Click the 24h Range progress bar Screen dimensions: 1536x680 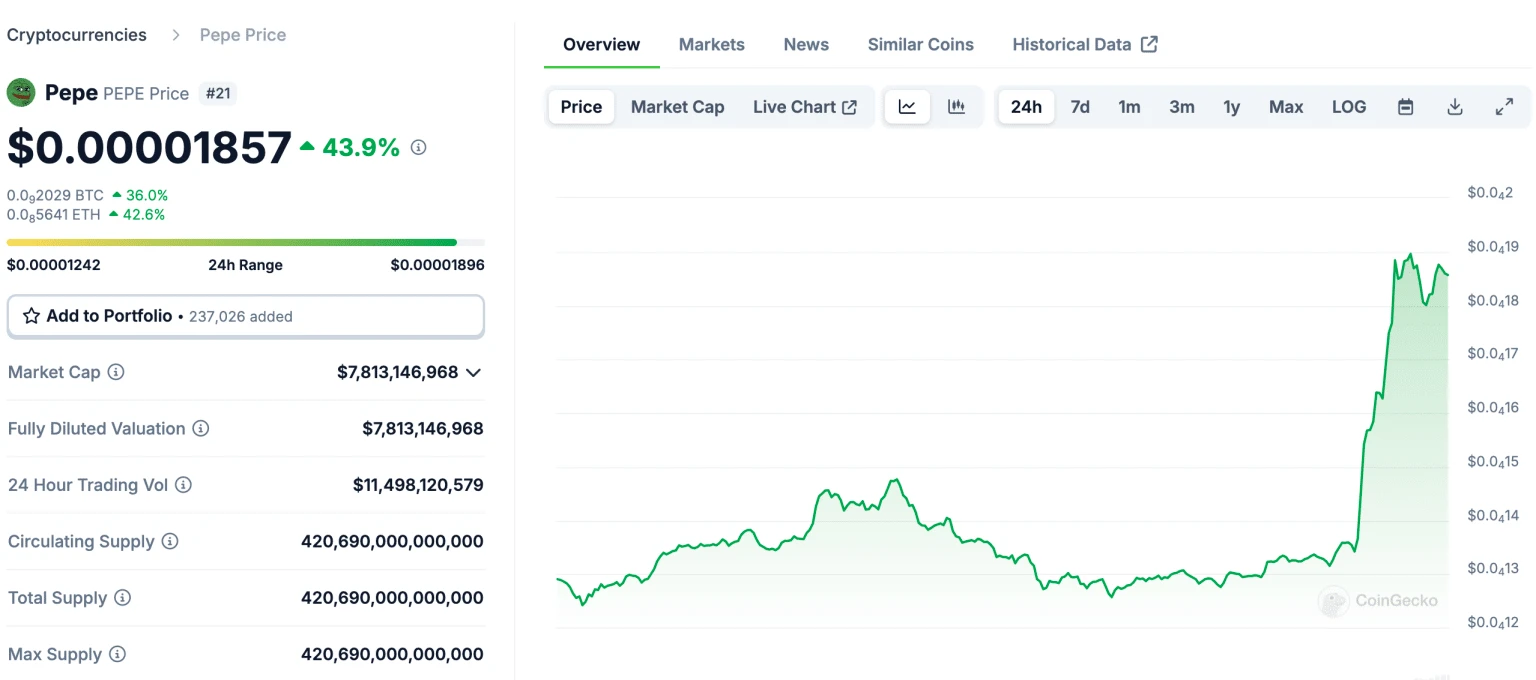tap(246, 242)
